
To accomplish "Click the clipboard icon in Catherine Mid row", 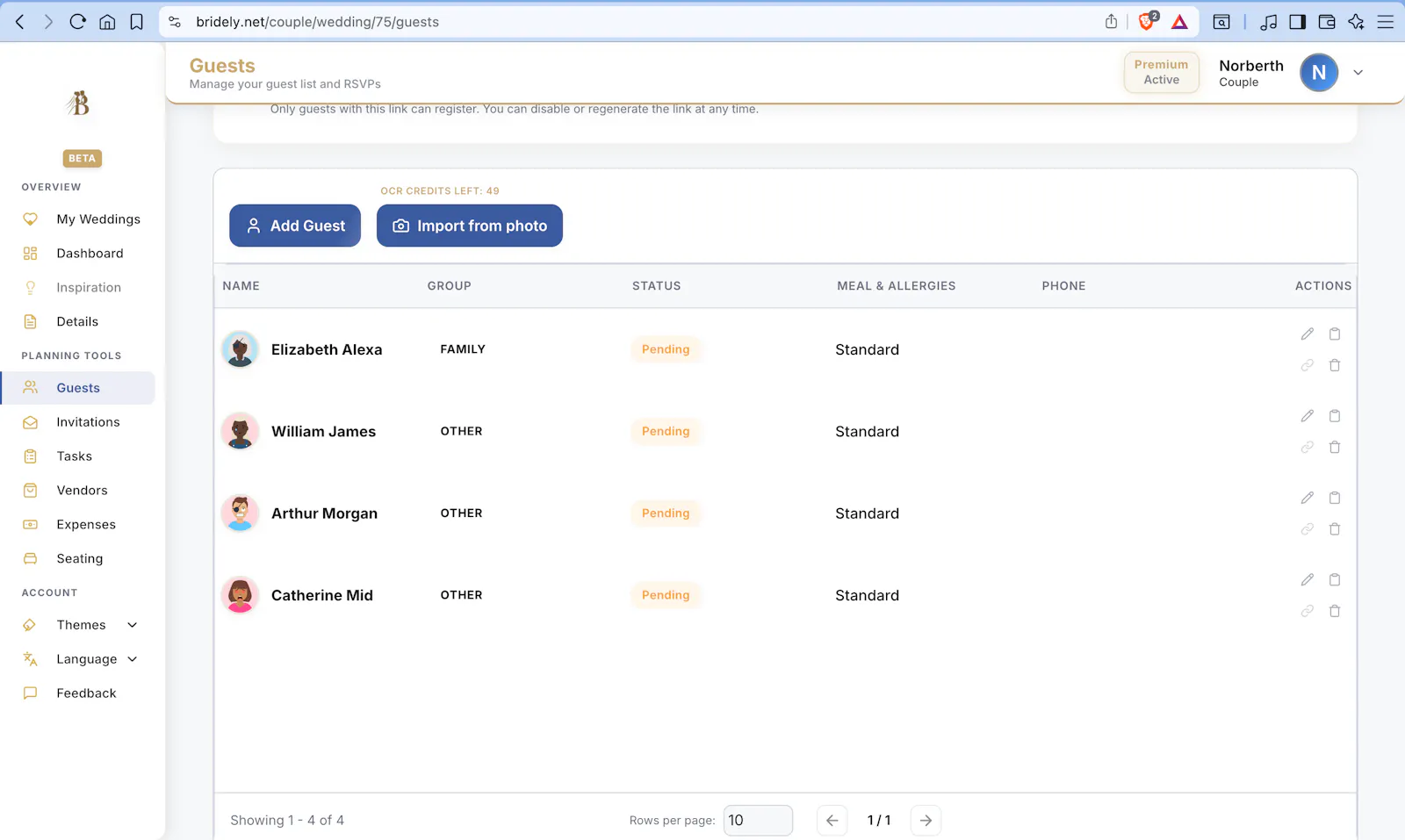I will pyautogui.click(x=1335, y=579).
